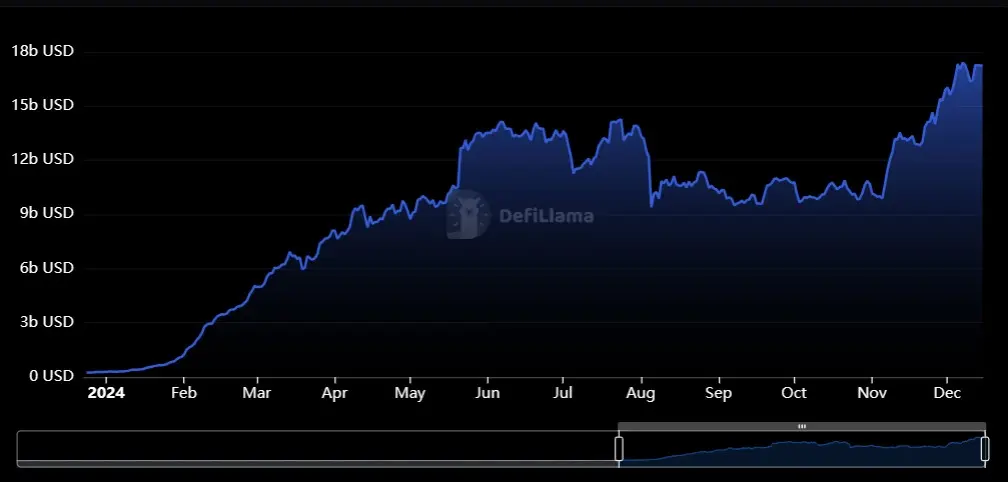Click the Feb marker on time axis
1008x482 pixels.
click(x=184, y=393)
